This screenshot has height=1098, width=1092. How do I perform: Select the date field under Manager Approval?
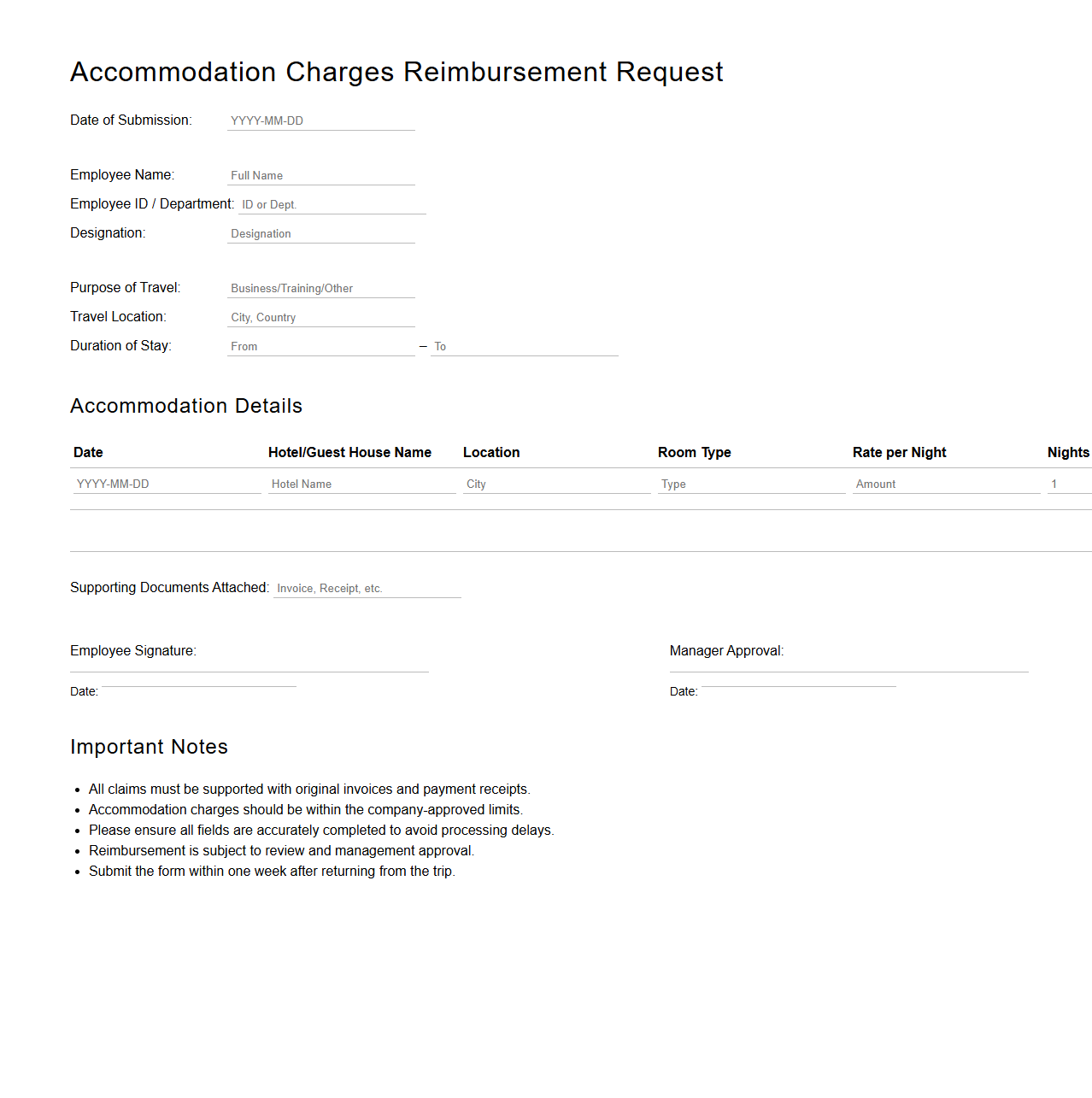click(798, 681)
